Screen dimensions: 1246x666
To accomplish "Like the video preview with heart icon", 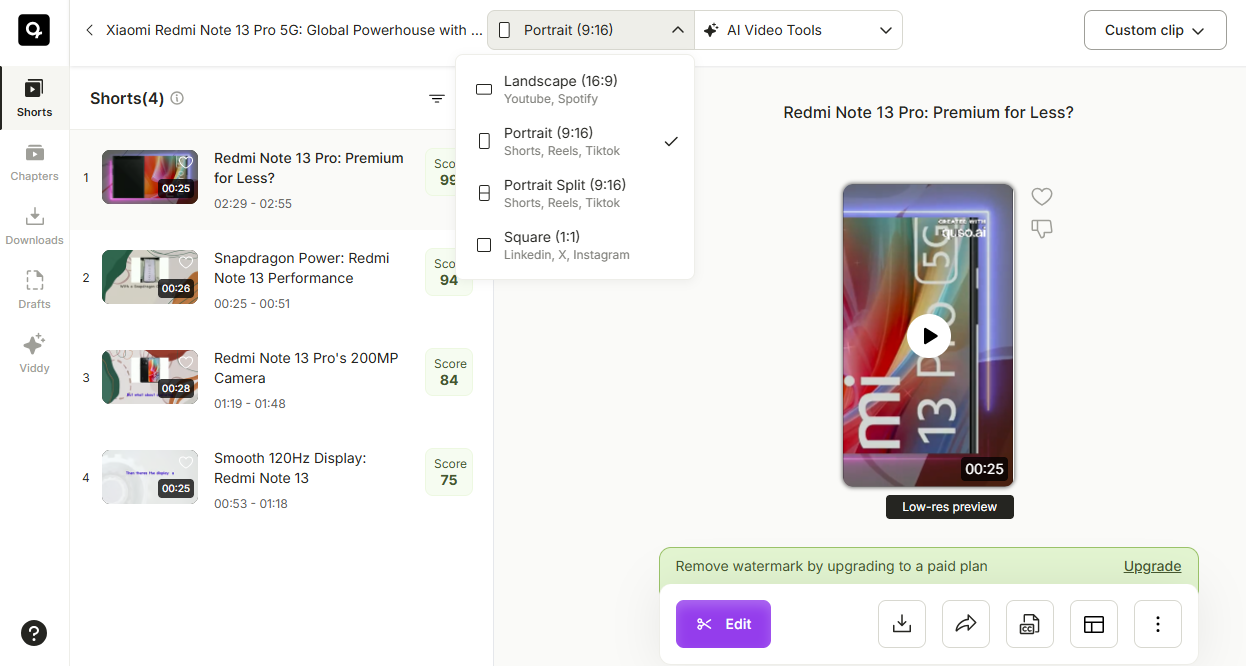I will coord(1042,197).
